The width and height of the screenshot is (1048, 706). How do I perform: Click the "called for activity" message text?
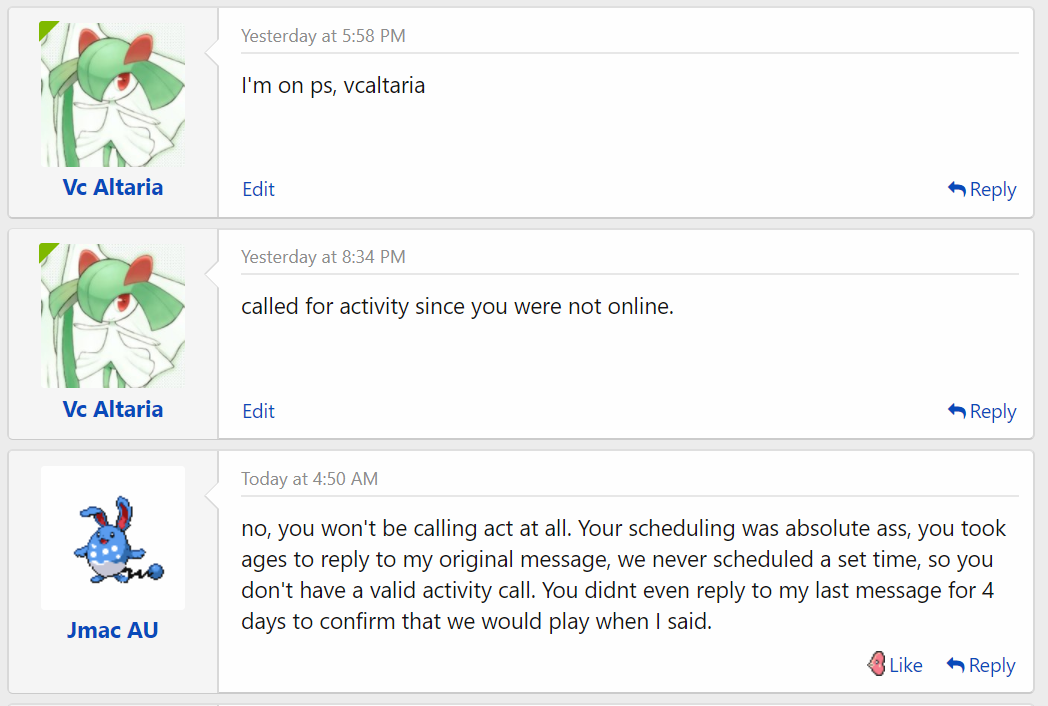(x=457, y=307)
